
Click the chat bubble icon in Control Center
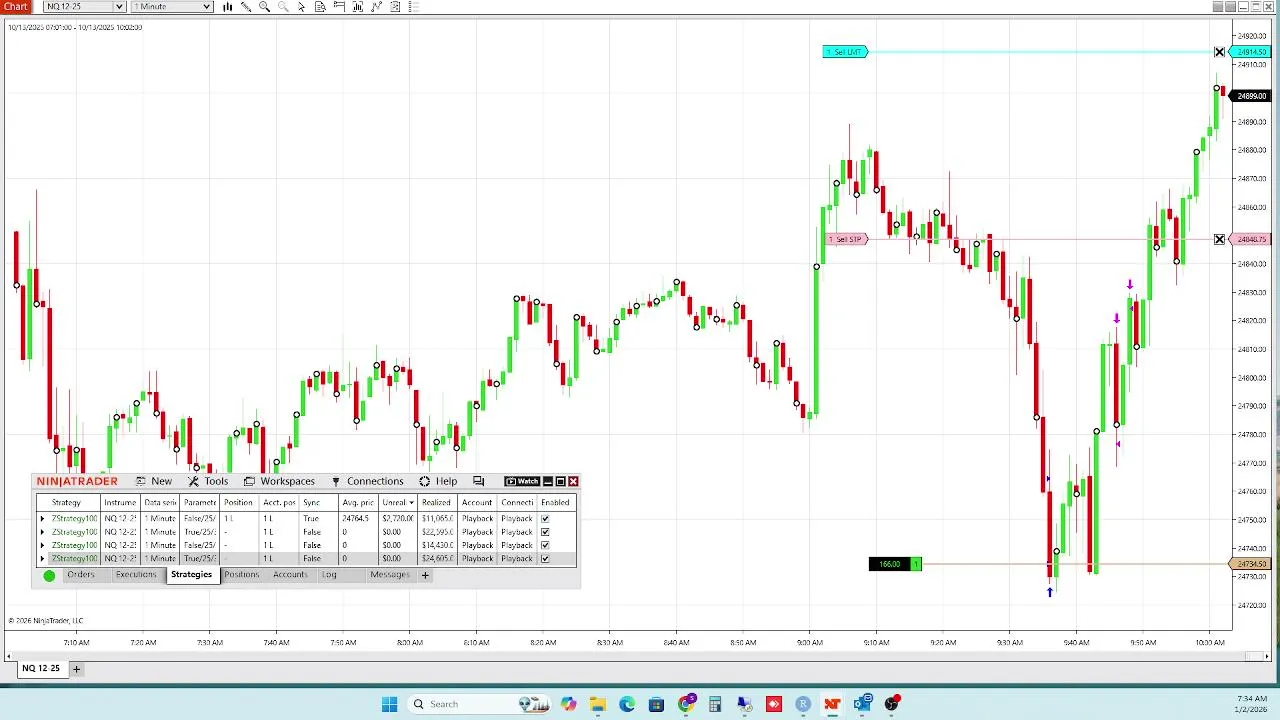click(478, 482)
